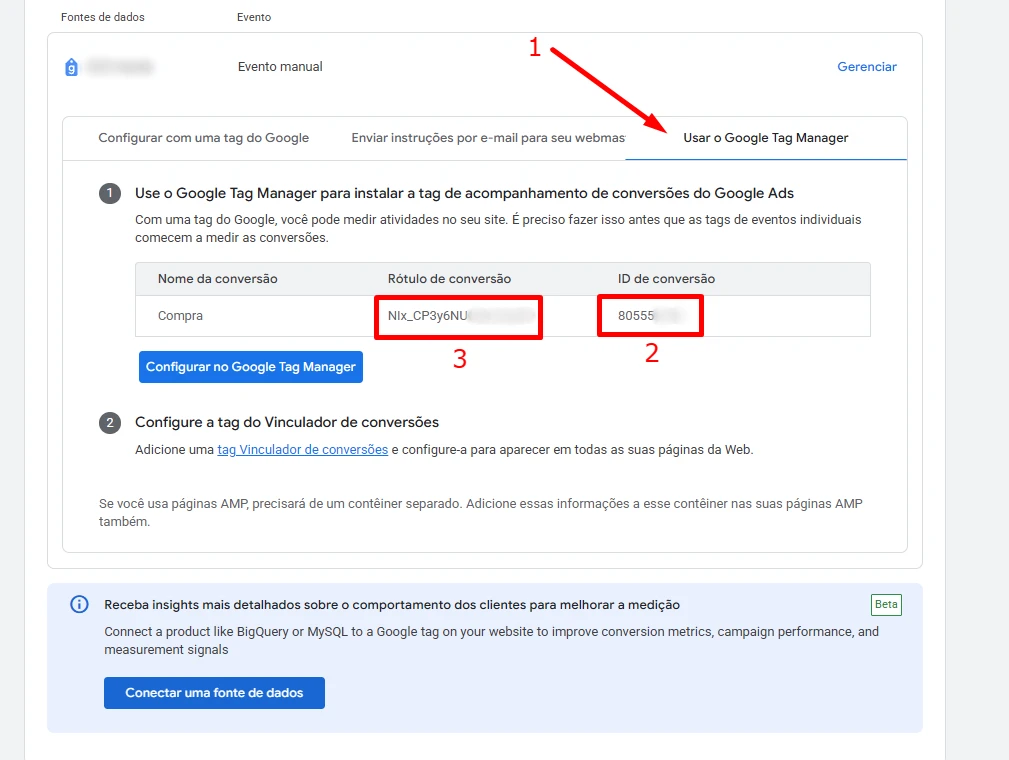This screenshot has width=1009, height=760.
Task: Click 'Configurar no Google Tag Manager' button
Action: 251,367
